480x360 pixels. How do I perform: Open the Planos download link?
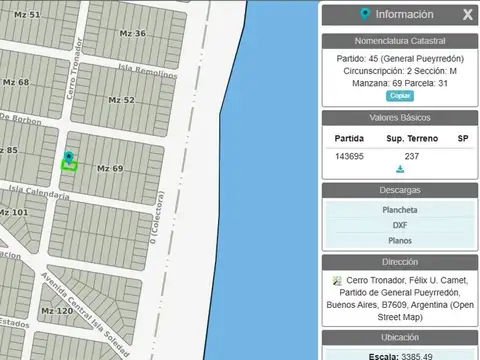[x=400, y=241]
